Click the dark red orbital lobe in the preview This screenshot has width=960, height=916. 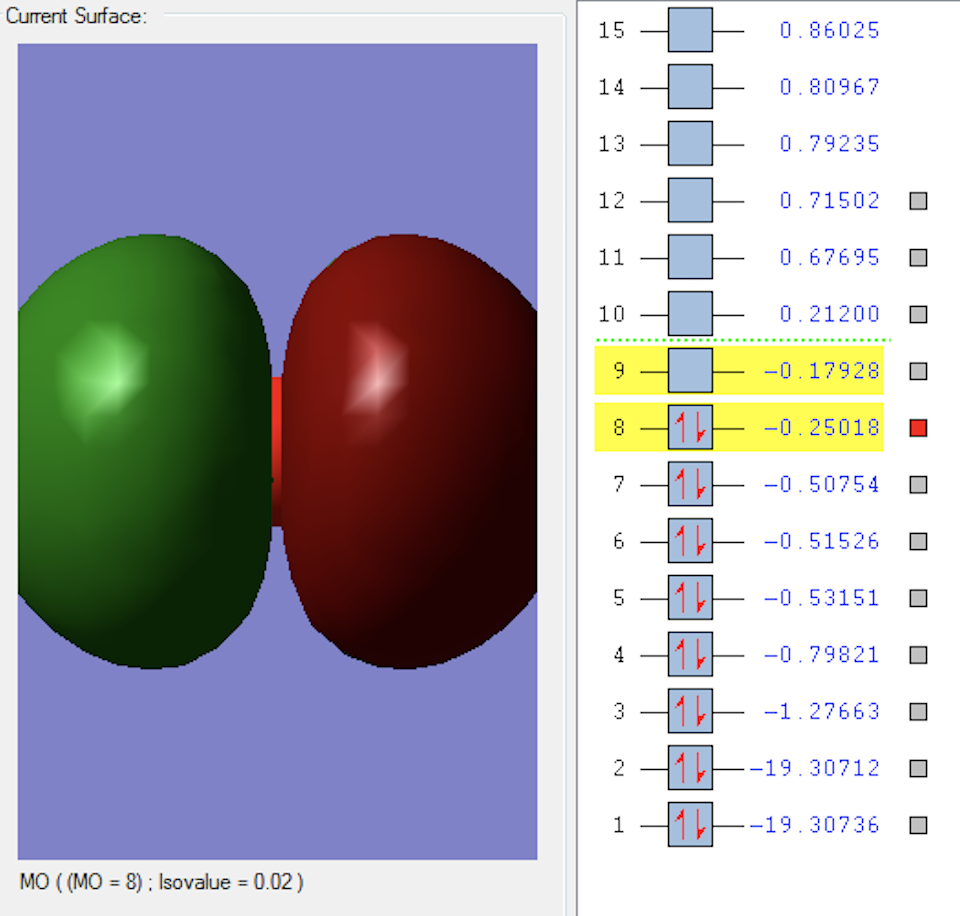(409, 451)
